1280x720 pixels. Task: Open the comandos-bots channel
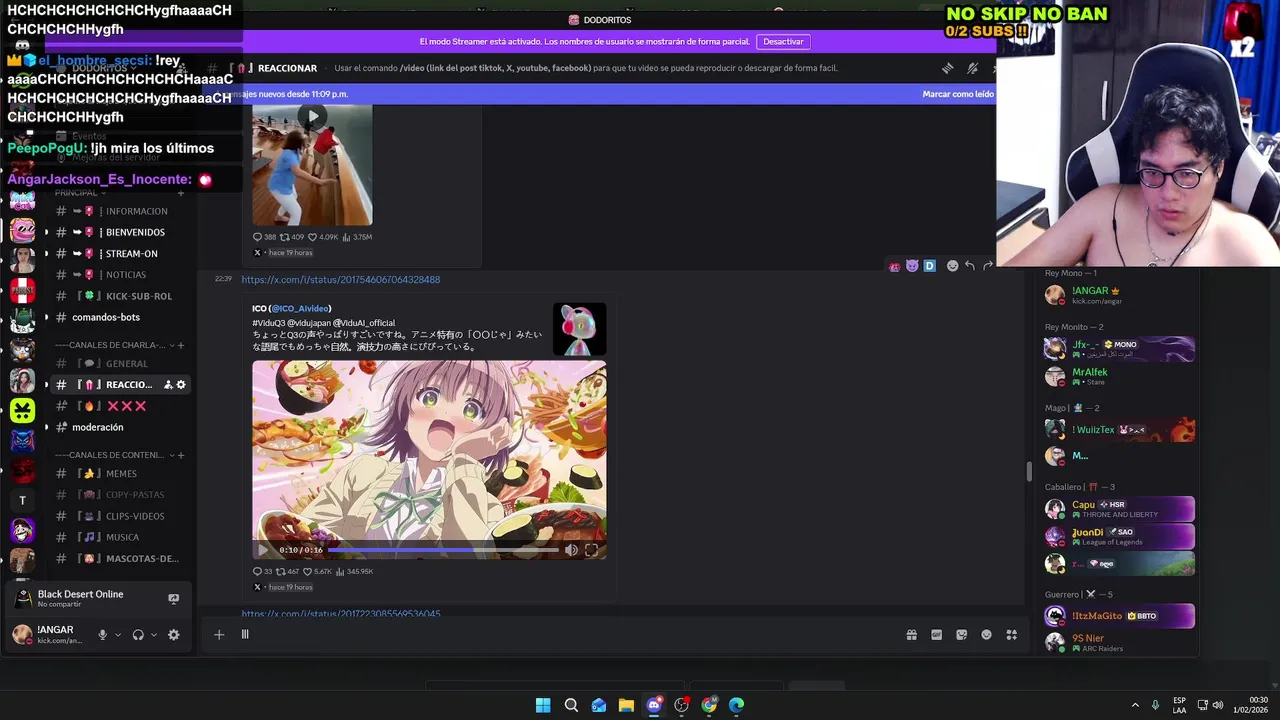(x=120, y=317)
